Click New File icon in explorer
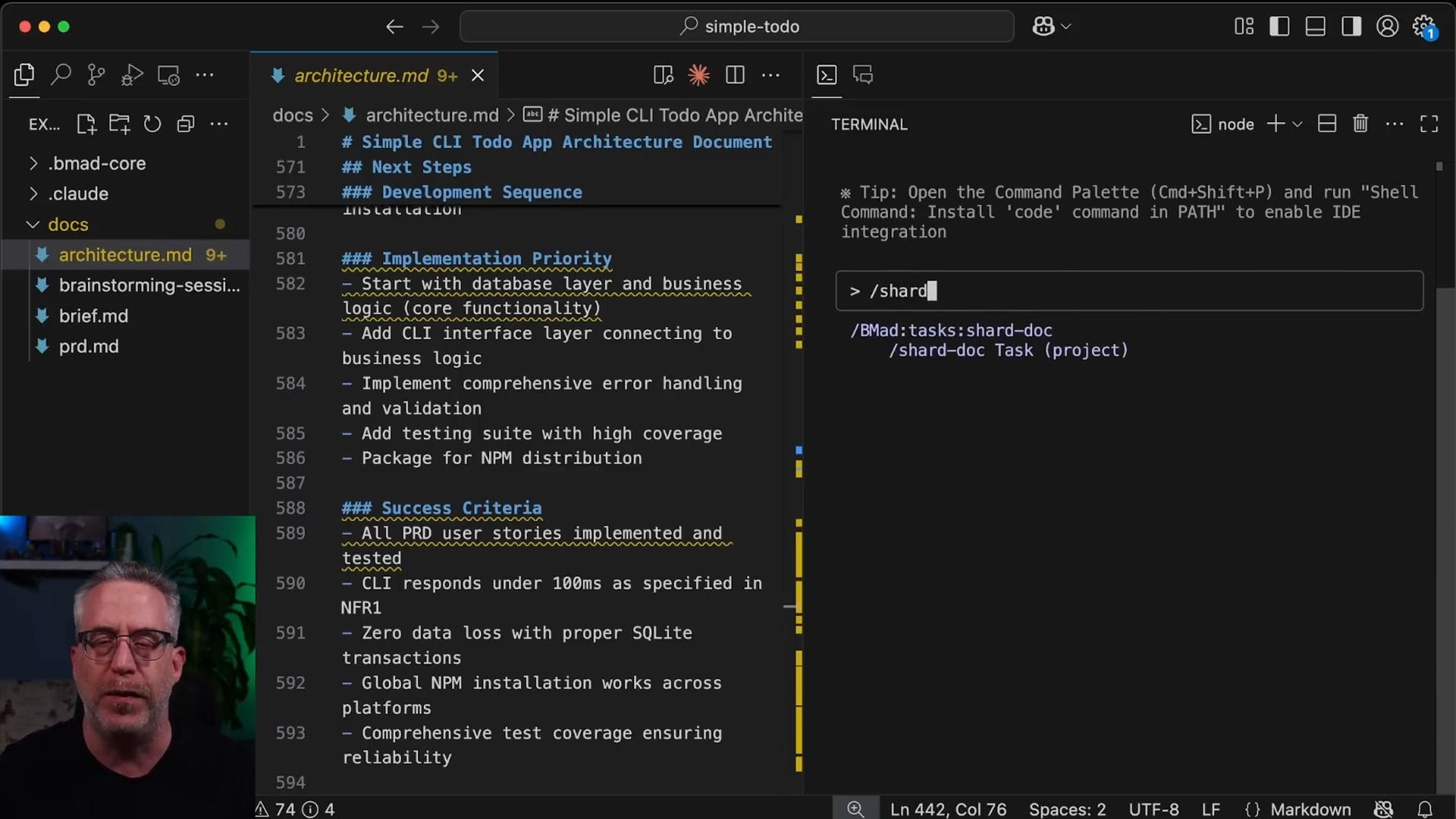The width and height of the screenshot is (1456, 819). tap(86, 124)
